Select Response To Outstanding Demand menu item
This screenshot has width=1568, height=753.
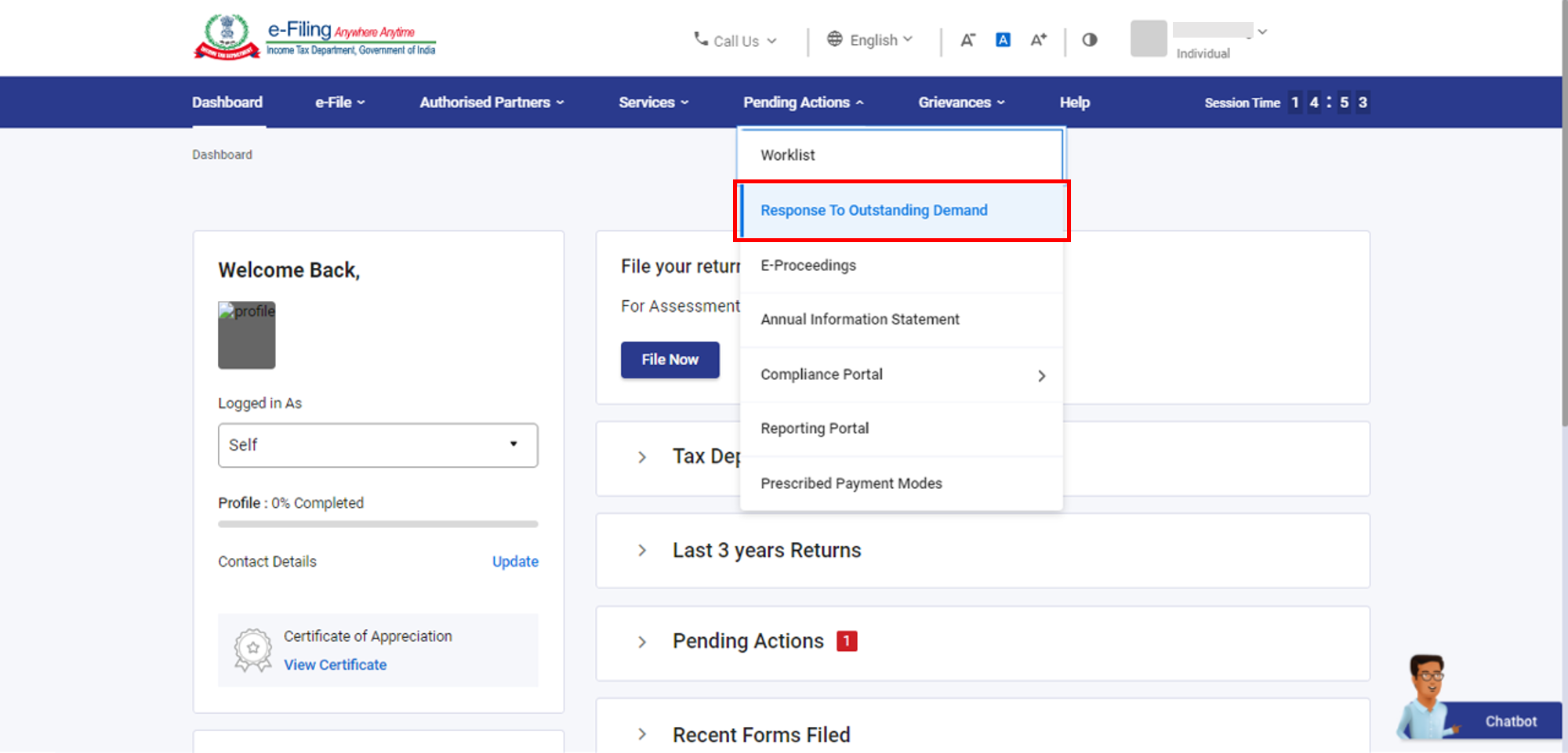873,211
